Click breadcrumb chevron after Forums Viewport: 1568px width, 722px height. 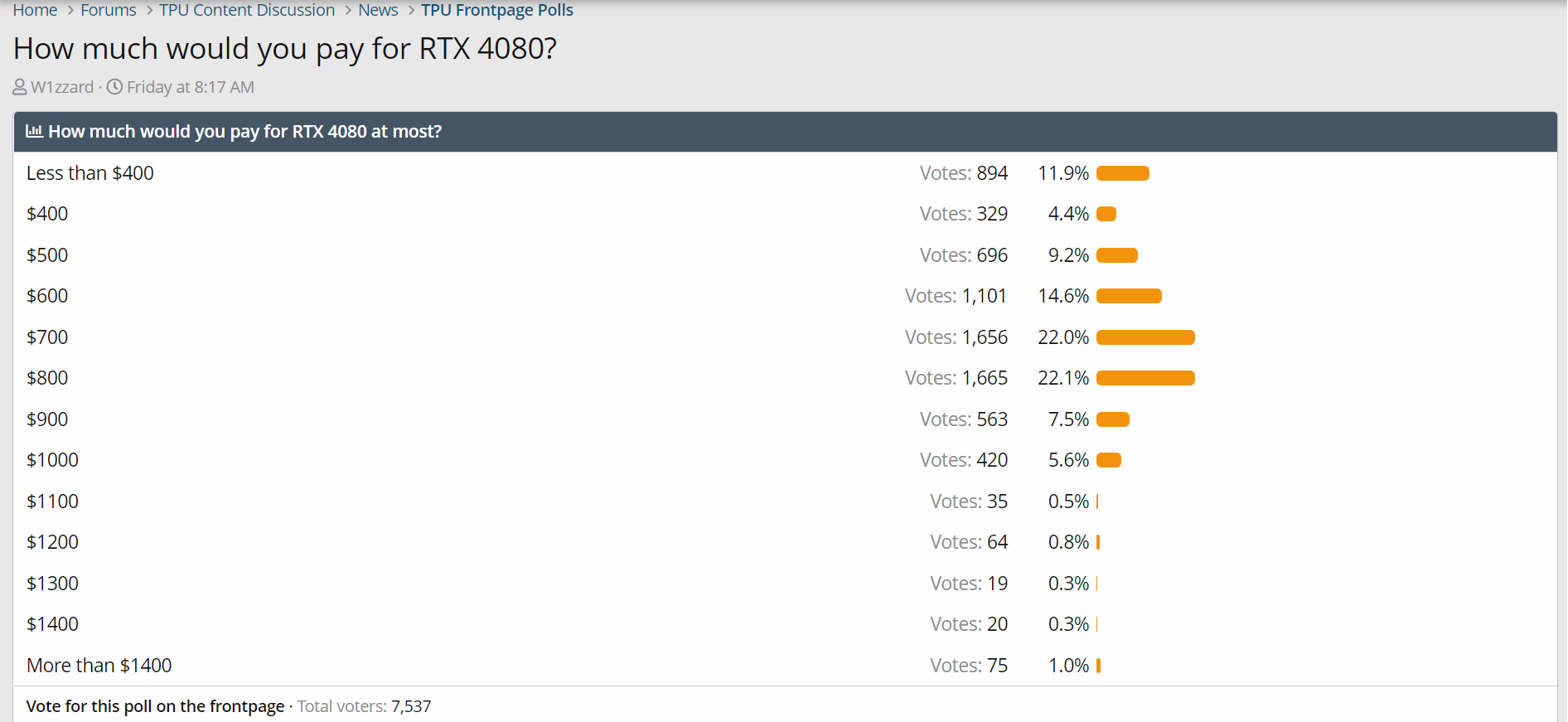coord(149,11)
